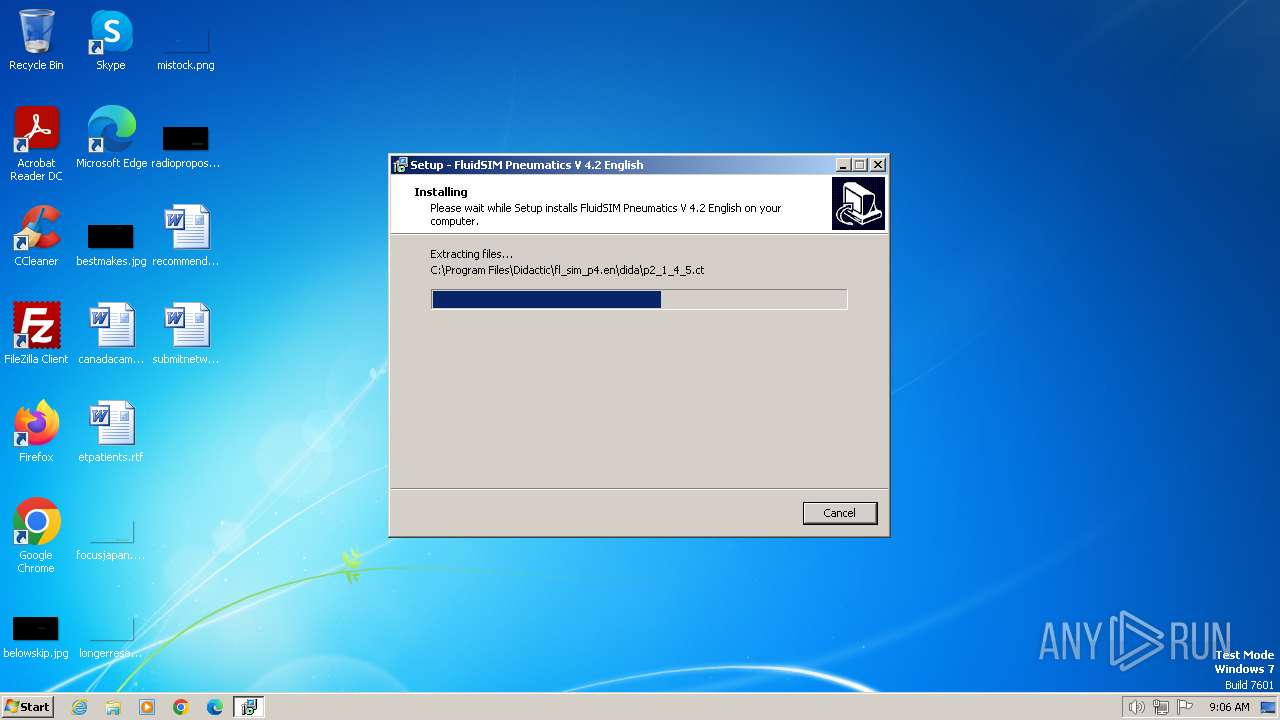Select the extracting file path text

point(567,270)
